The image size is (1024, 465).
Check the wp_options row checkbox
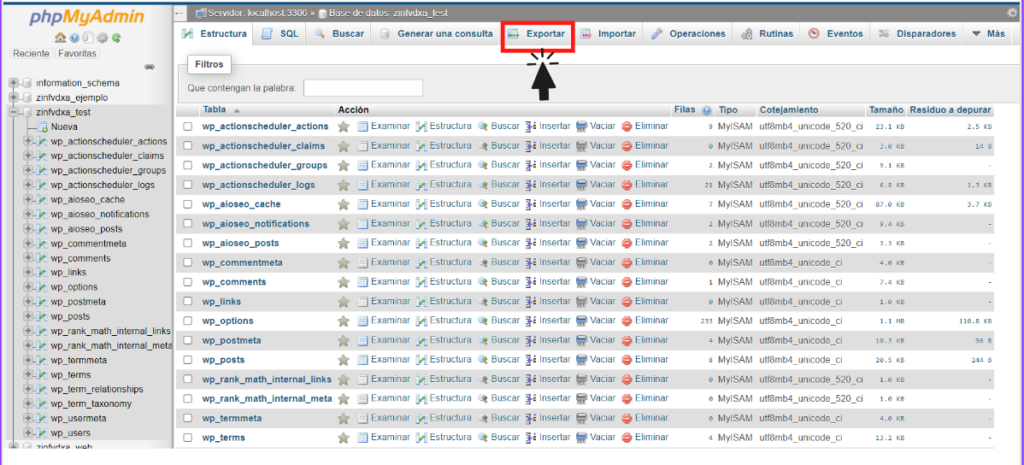coord(188,321)
